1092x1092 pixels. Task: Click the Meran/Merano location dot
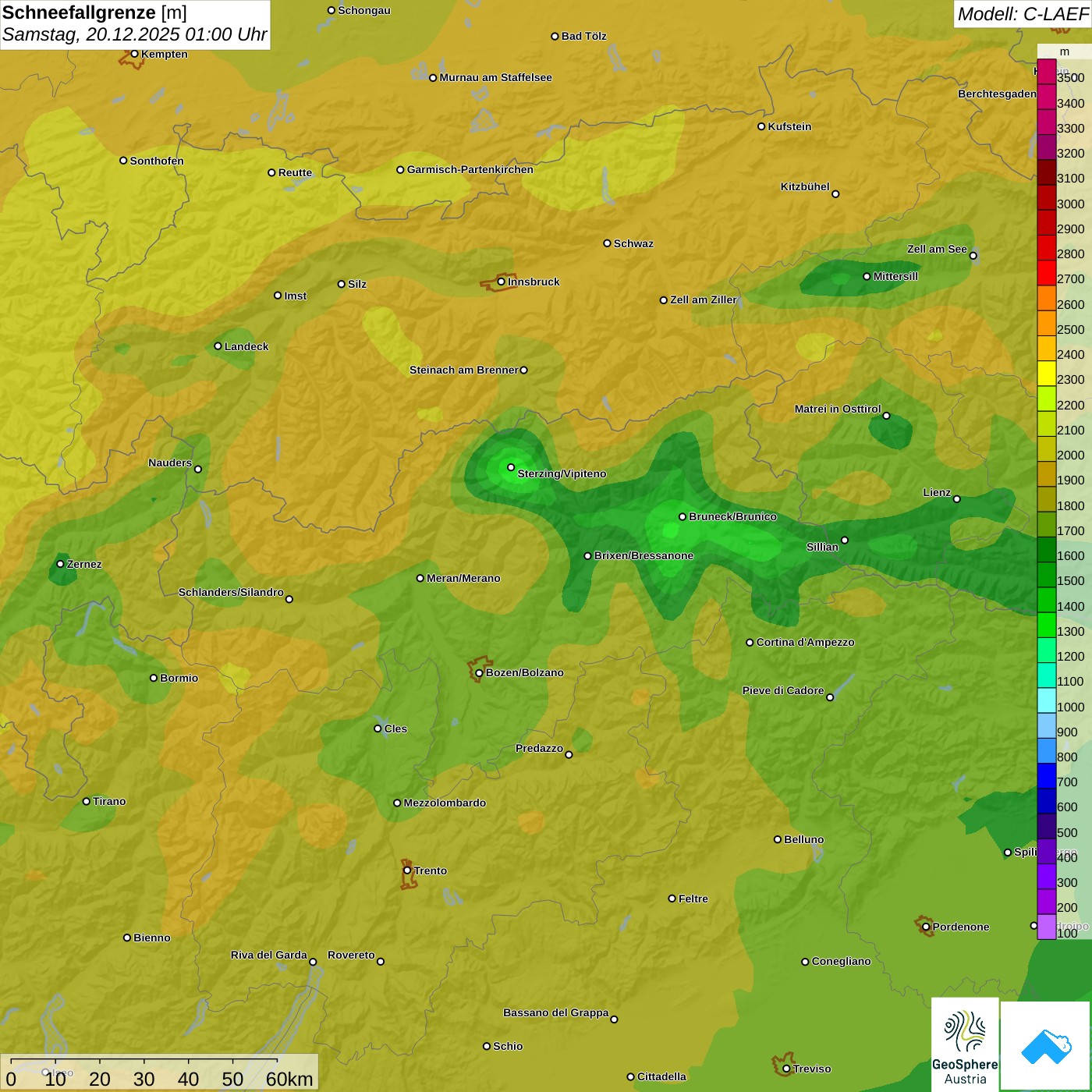click(x=420, y=578)
